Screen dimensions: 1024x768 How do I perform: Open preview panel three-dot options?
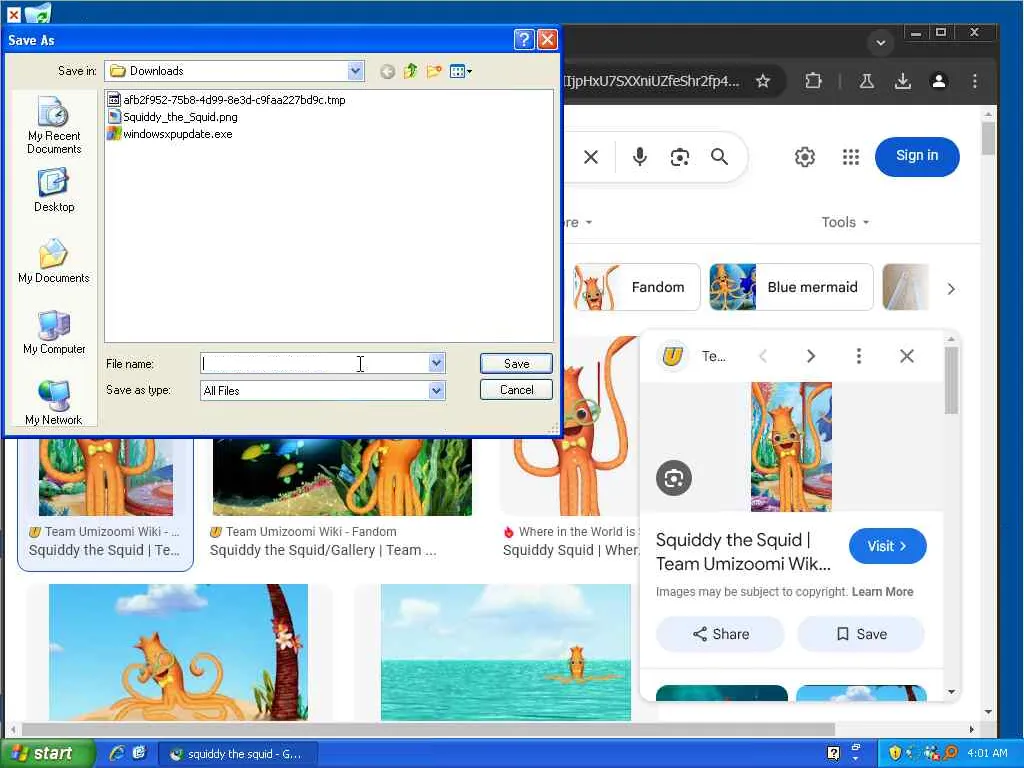859,356
